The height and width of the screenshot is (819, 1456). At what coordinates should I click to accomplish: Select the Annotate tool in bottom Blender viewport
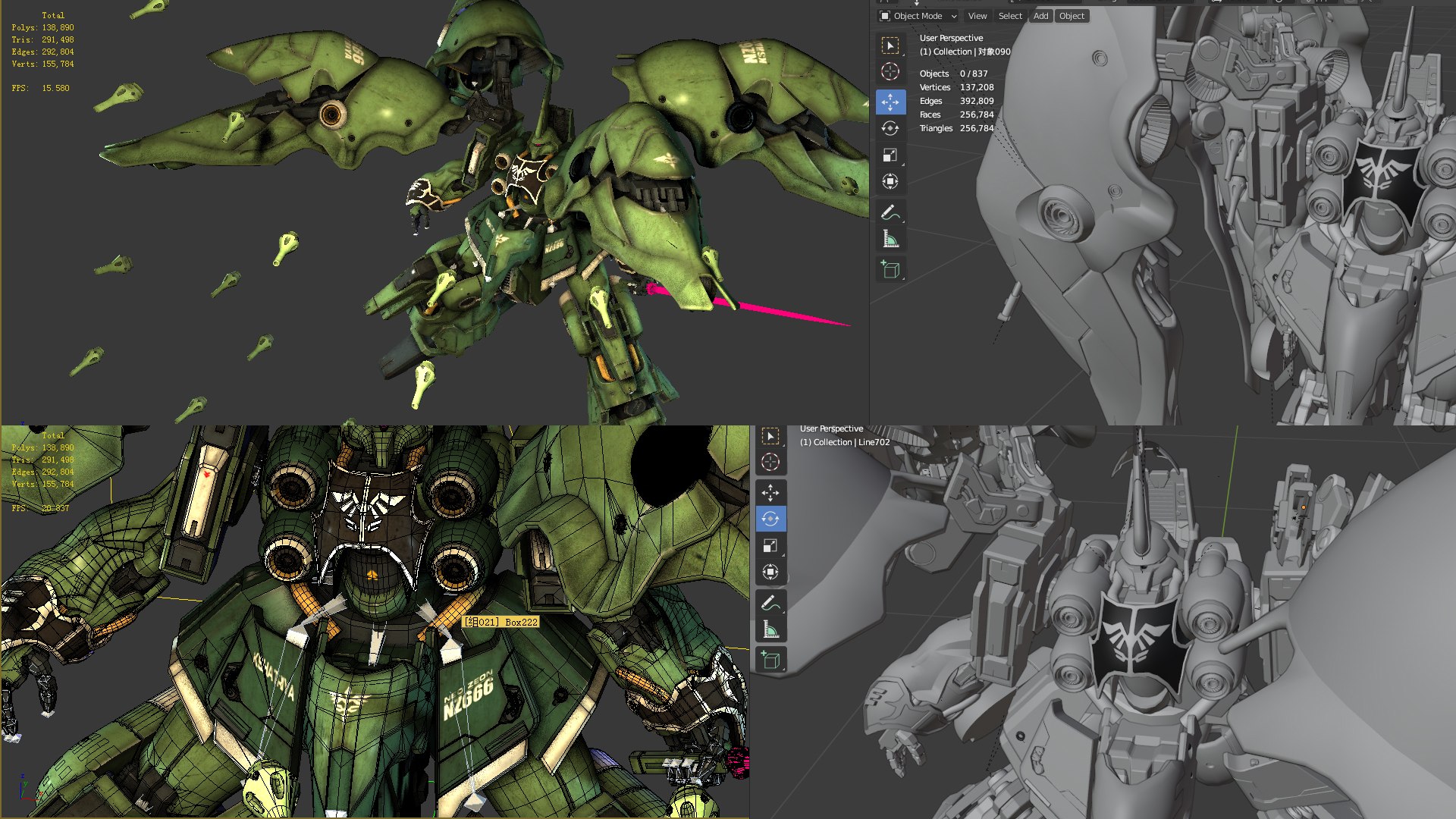(770, 603)
